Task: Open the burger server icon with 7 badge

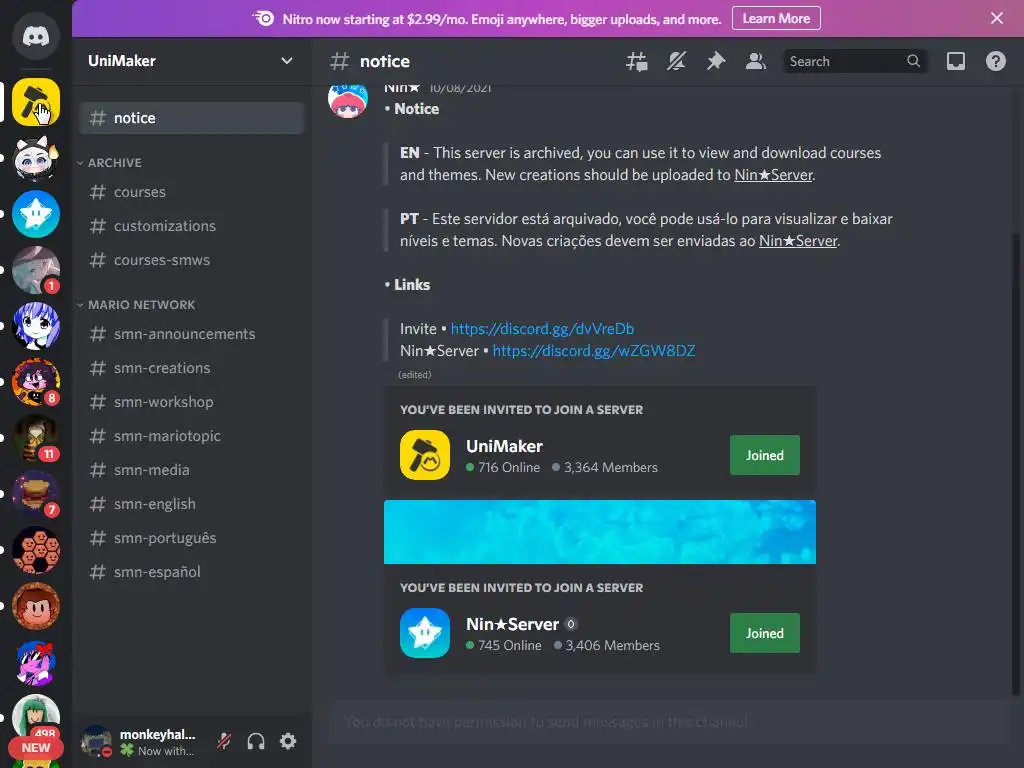Action: click(36, 494)
